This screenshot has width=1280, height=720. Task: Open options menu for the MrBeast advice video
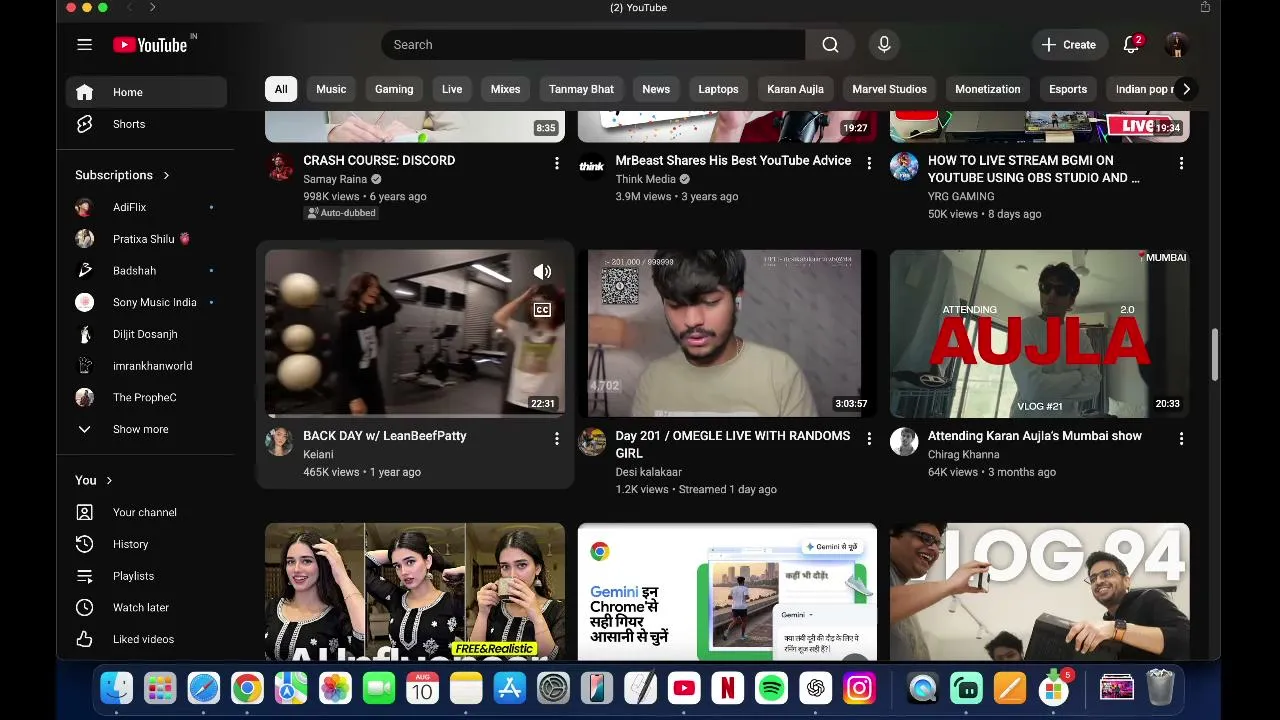869,163
